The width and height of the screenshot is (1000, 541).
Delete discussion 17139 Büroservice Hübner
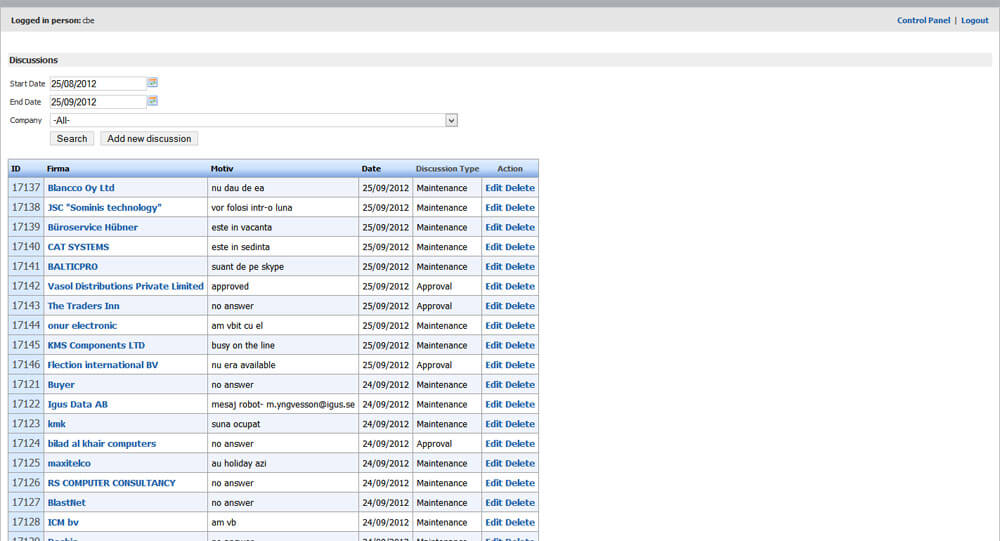(520, 228)
